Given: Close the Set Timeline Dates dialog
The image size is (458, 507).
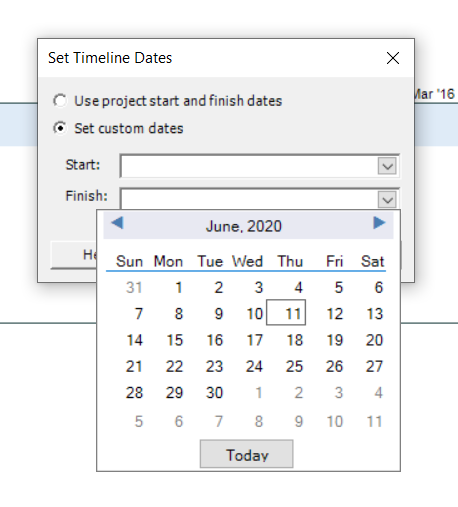Looking at the screenshot, I should pyautogui.click(x=393, y=58).
